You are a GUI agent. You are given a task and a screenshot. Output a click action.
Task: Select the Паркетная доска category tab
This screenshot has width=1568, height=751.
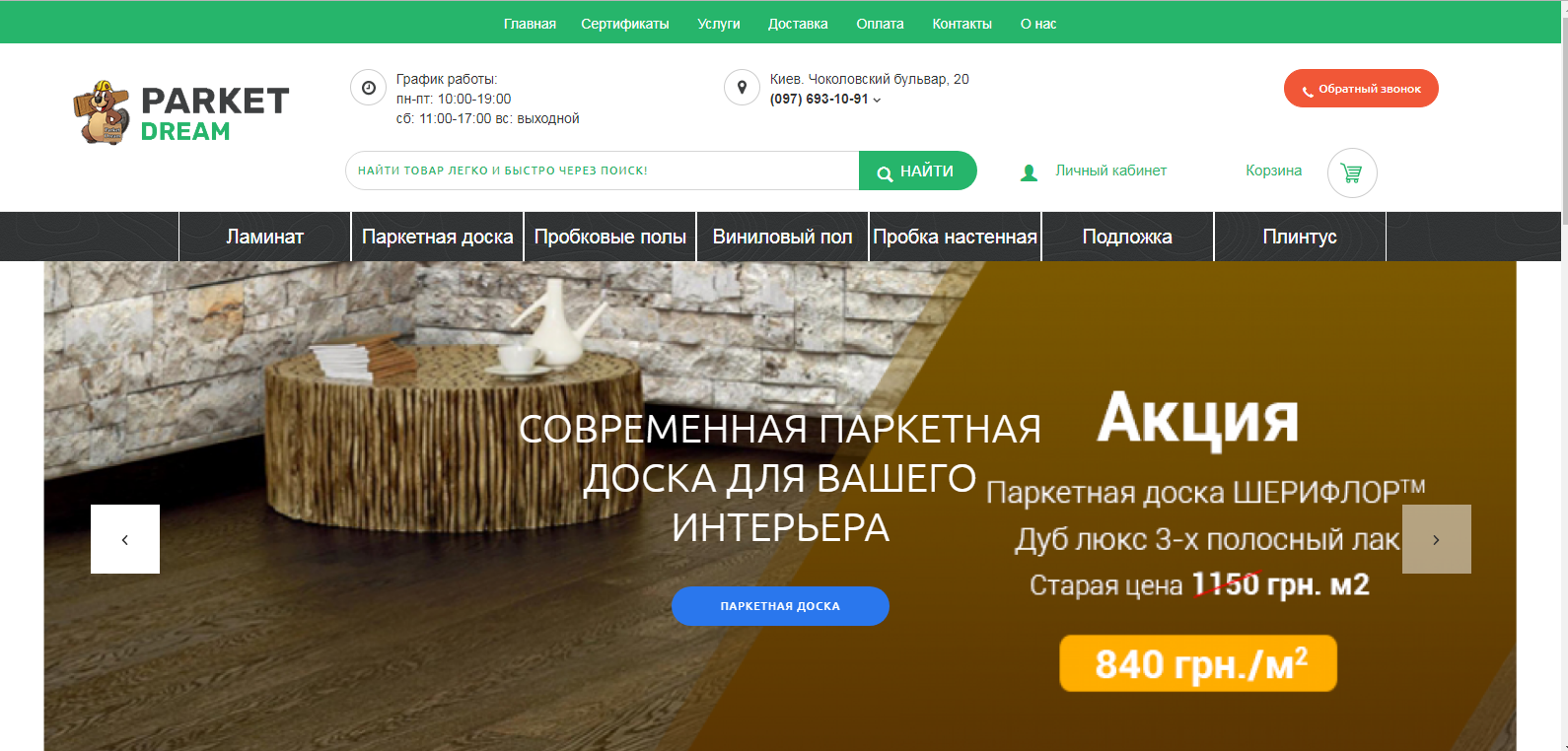click(438, 237)
